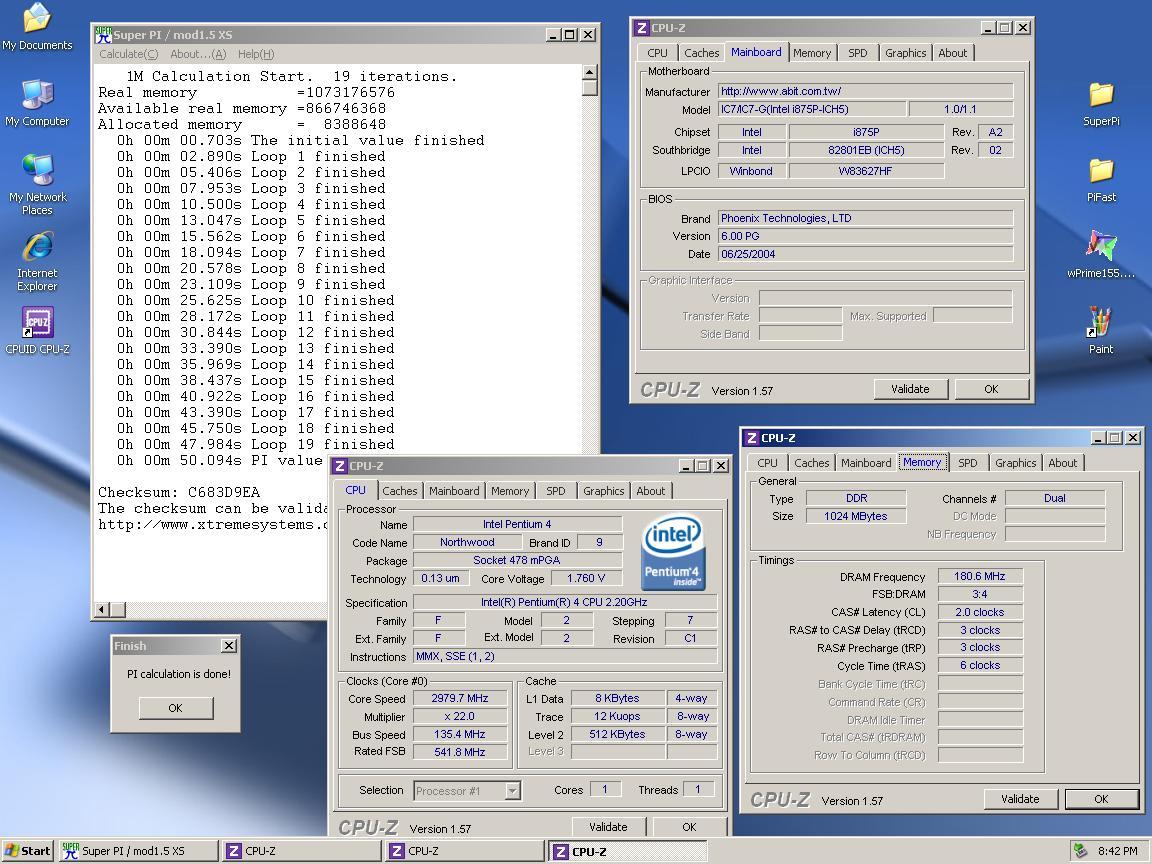Open About tab in the Memory CPU-Z window

(x=1062, y=463)
